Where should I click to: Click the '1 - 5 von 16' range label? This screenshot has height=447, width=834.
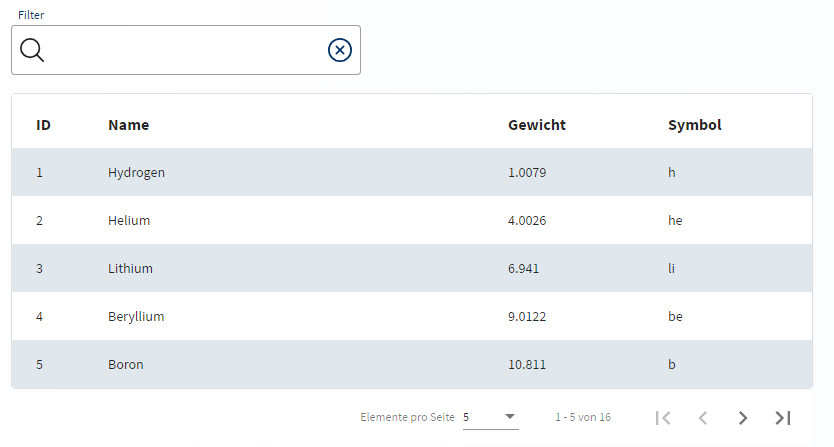[583, 417]
